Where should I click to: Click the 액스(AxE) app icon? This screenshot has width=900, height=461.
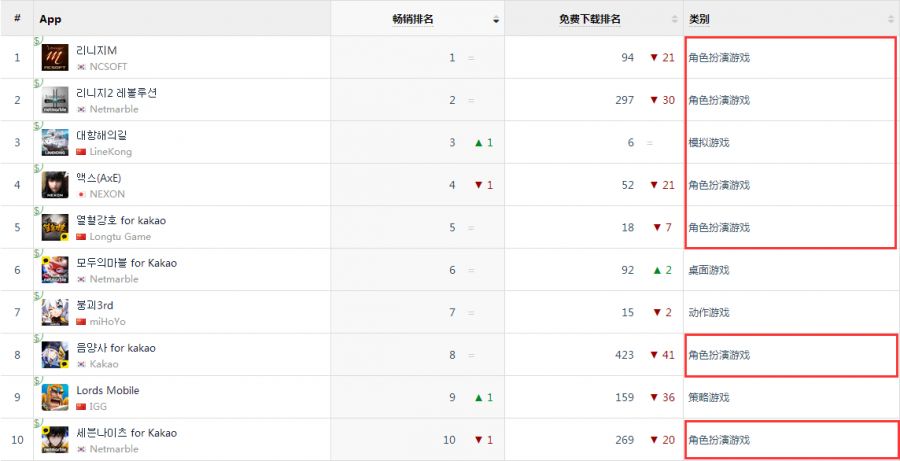click(55, 185)
